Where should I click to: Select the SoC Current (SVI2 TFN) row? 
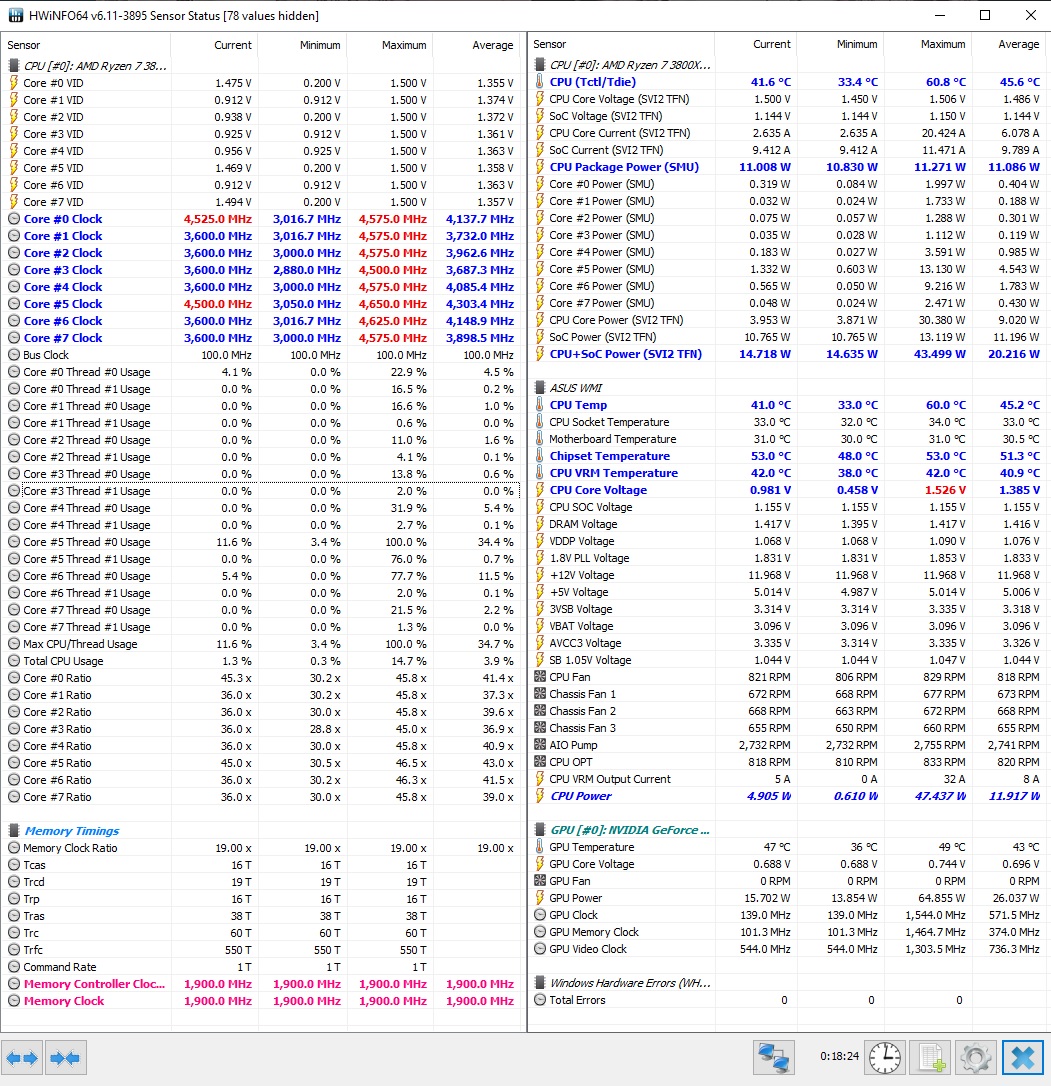(x=788, y=150)
